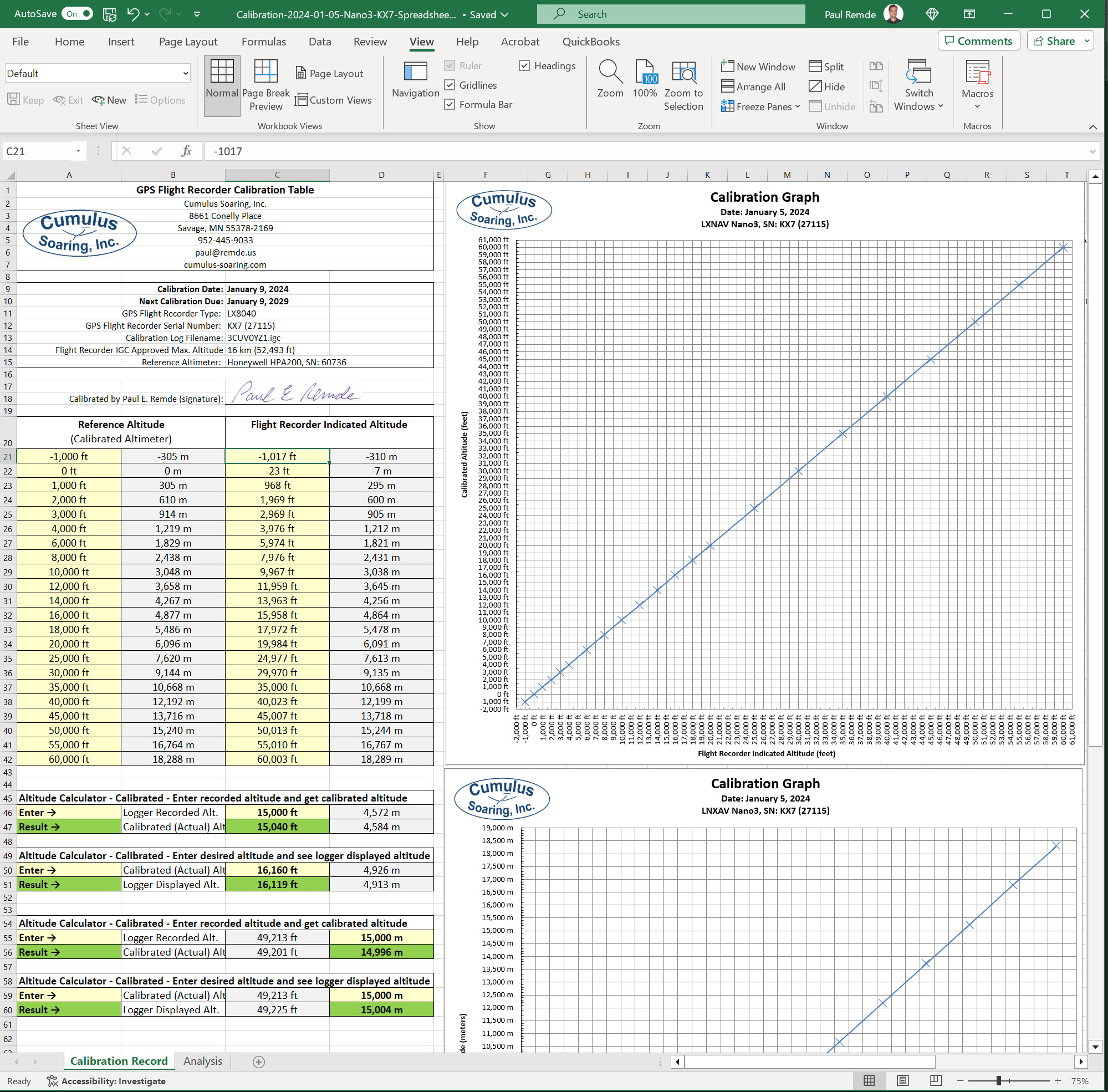Select cell containing 15,000 ft Logger Recorded

pyautogui.click(x=277, y=812)
